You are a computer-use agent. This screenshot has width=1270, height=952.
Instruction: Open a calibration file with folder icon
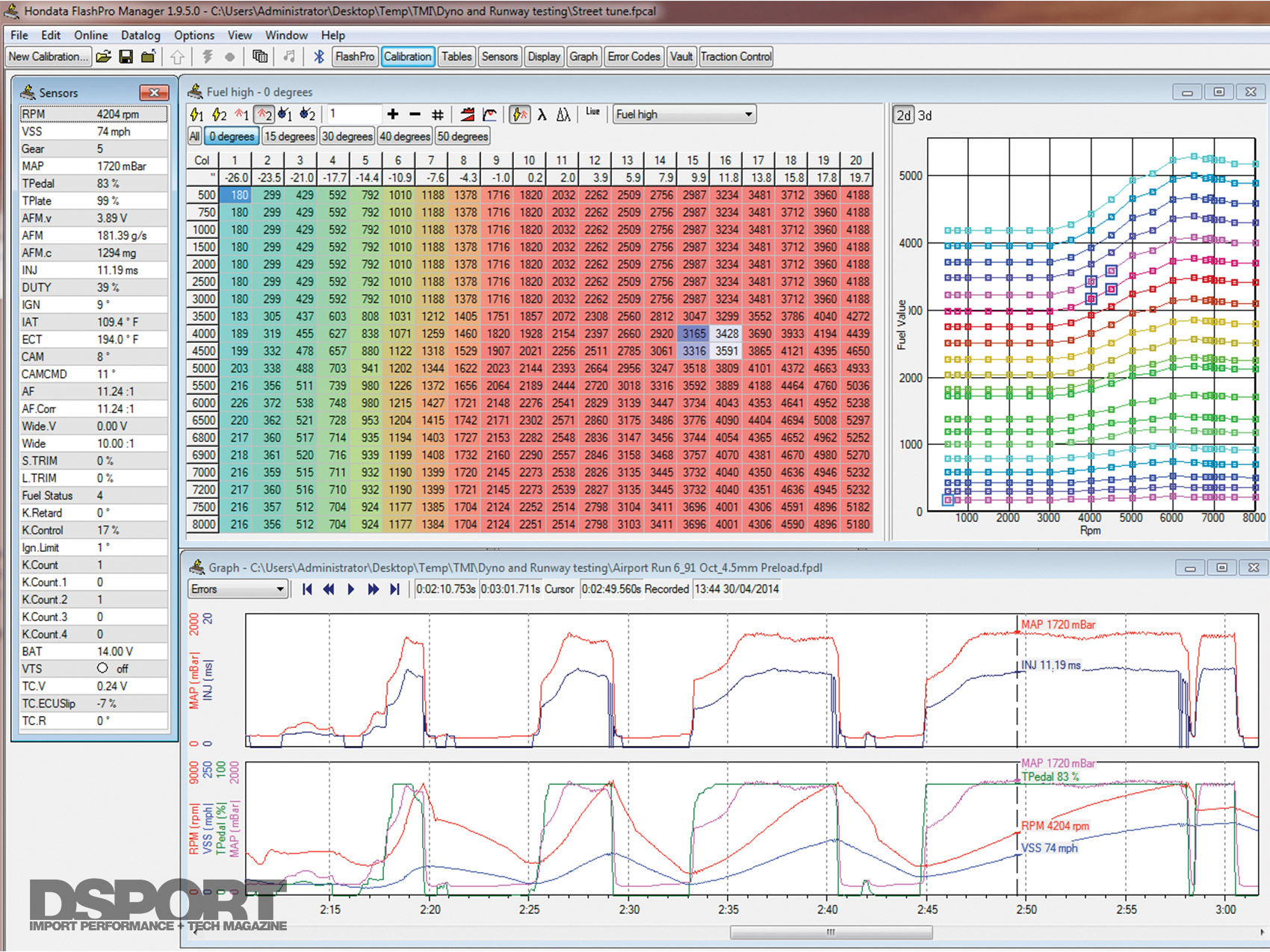pyautogui.click(x=103, y=57)
